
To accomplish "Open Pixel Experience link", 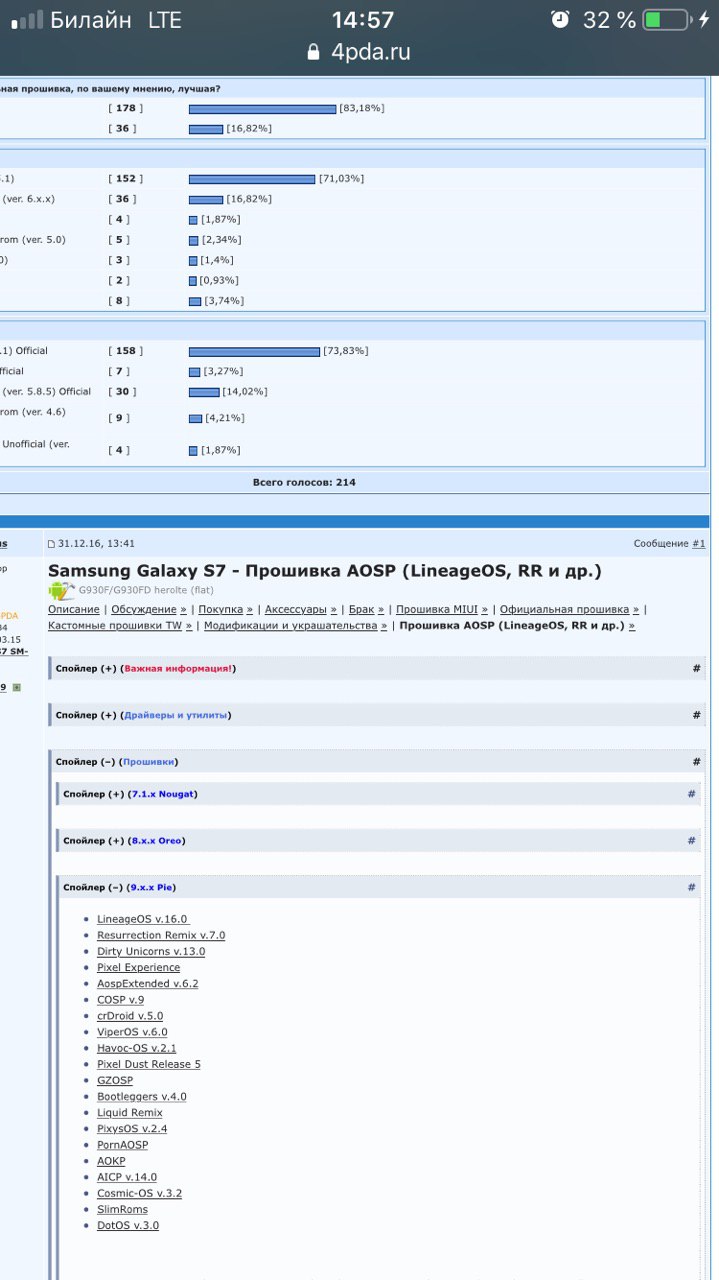I will click(x=139, y=967).
